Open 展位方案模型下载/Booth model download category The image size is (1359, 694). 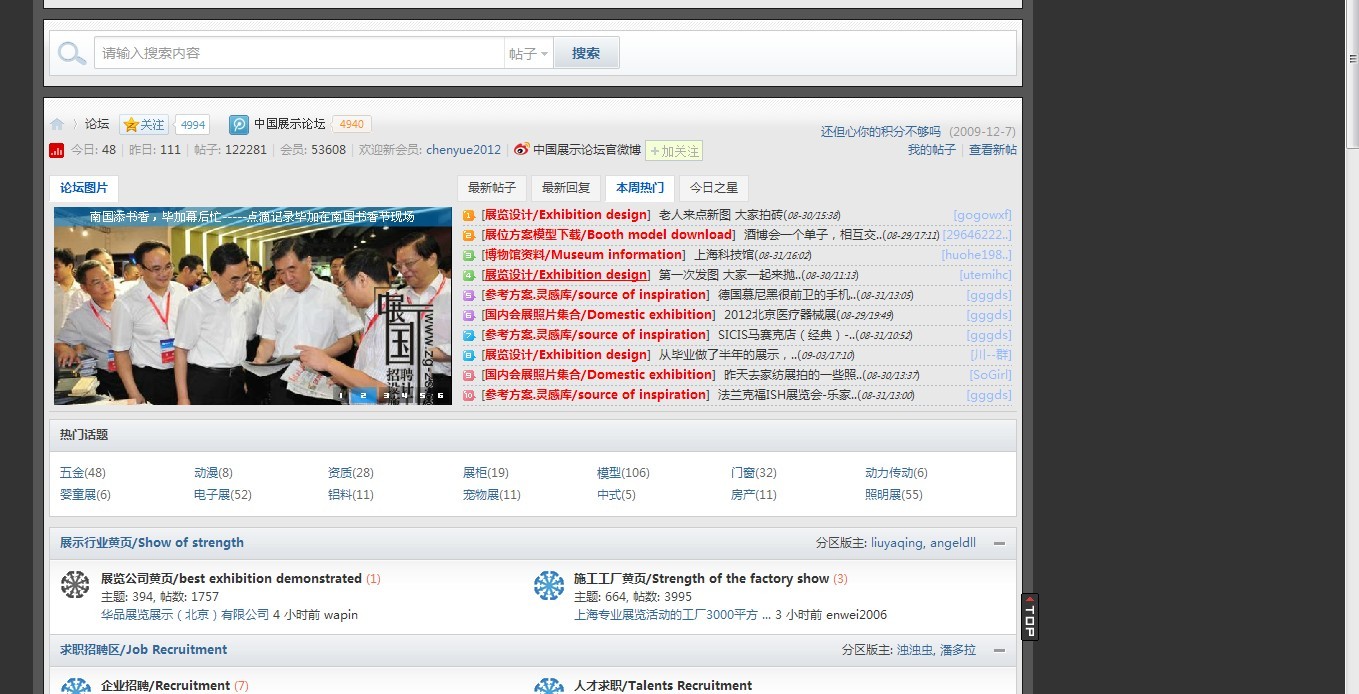[608, 235]
